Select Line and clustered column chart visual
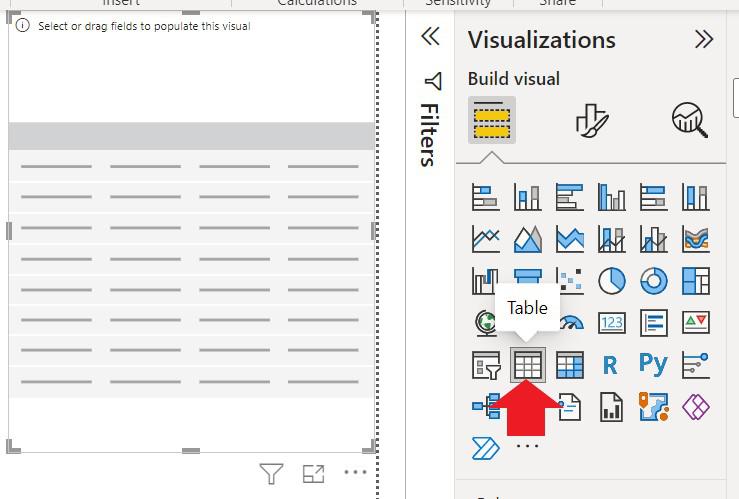The image size is (739, 499). pyautogui.click(x=653, y=238)
